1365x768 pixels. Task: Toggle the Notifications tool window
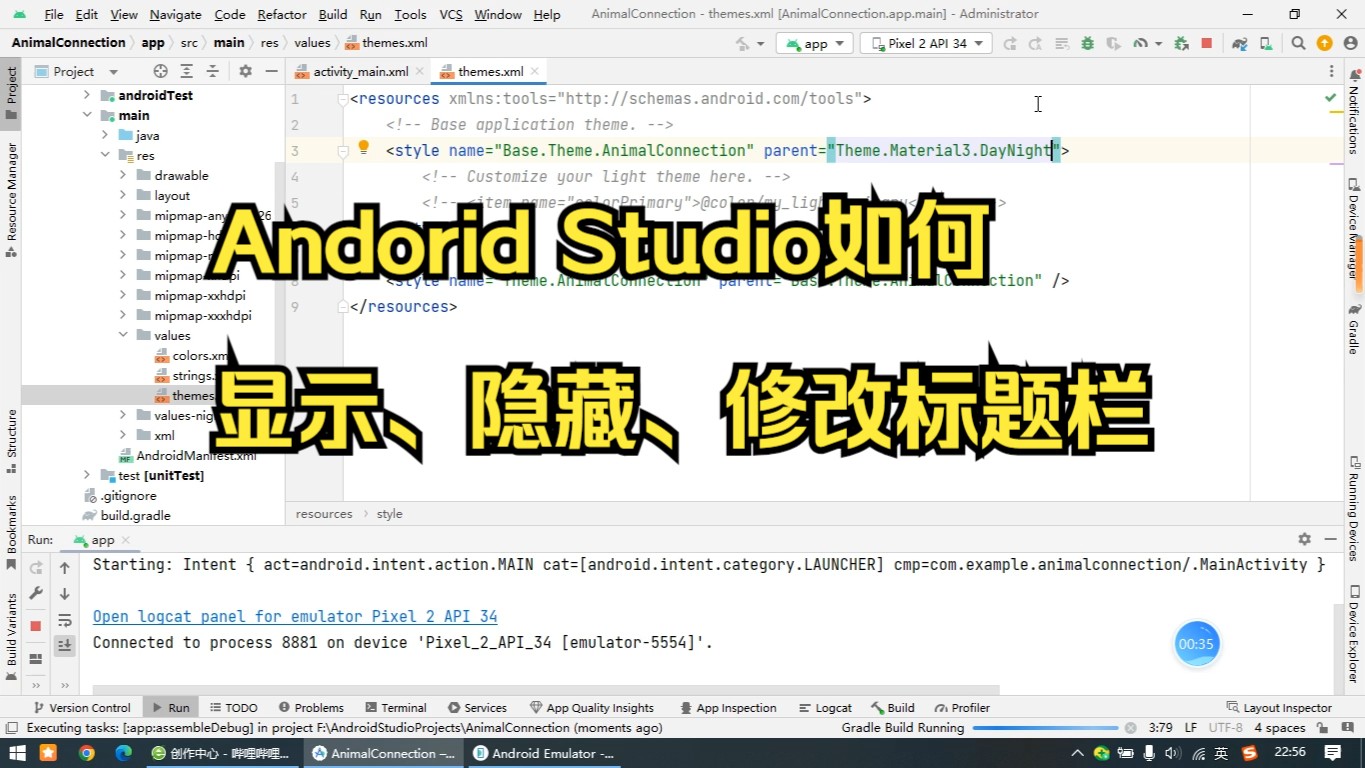pyautogui.click(x=1354, y=110)
